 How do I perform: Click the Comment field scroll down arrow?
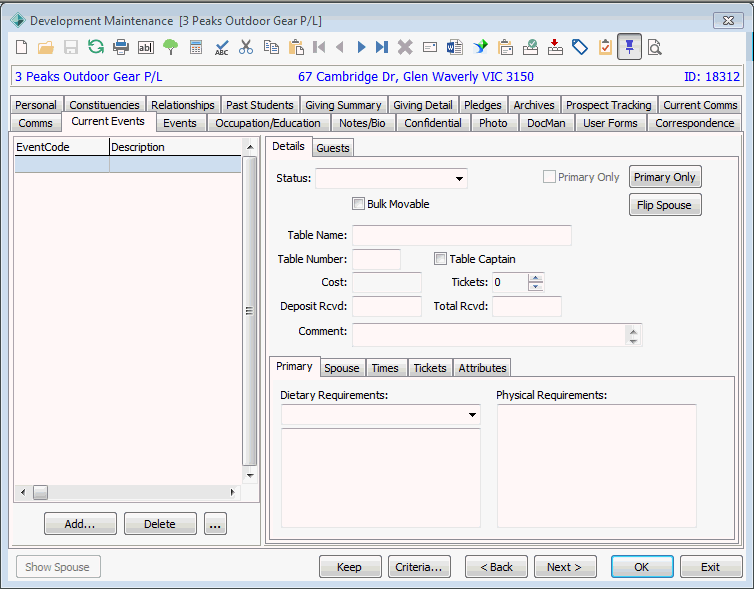click(633, 341)
